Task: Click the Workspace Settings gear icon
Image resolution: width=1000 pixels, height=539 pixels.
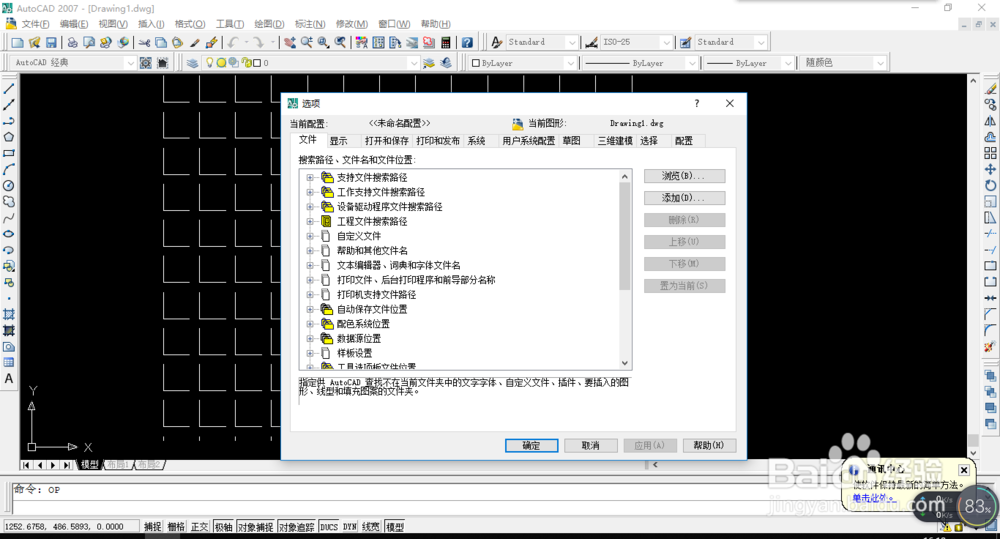Action: [146, 63]
